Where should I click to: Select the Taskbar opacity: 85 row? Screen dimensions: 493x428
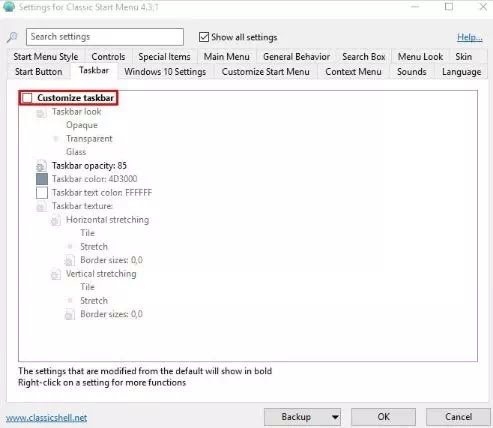pyautogui.click(x=89, y=166)
